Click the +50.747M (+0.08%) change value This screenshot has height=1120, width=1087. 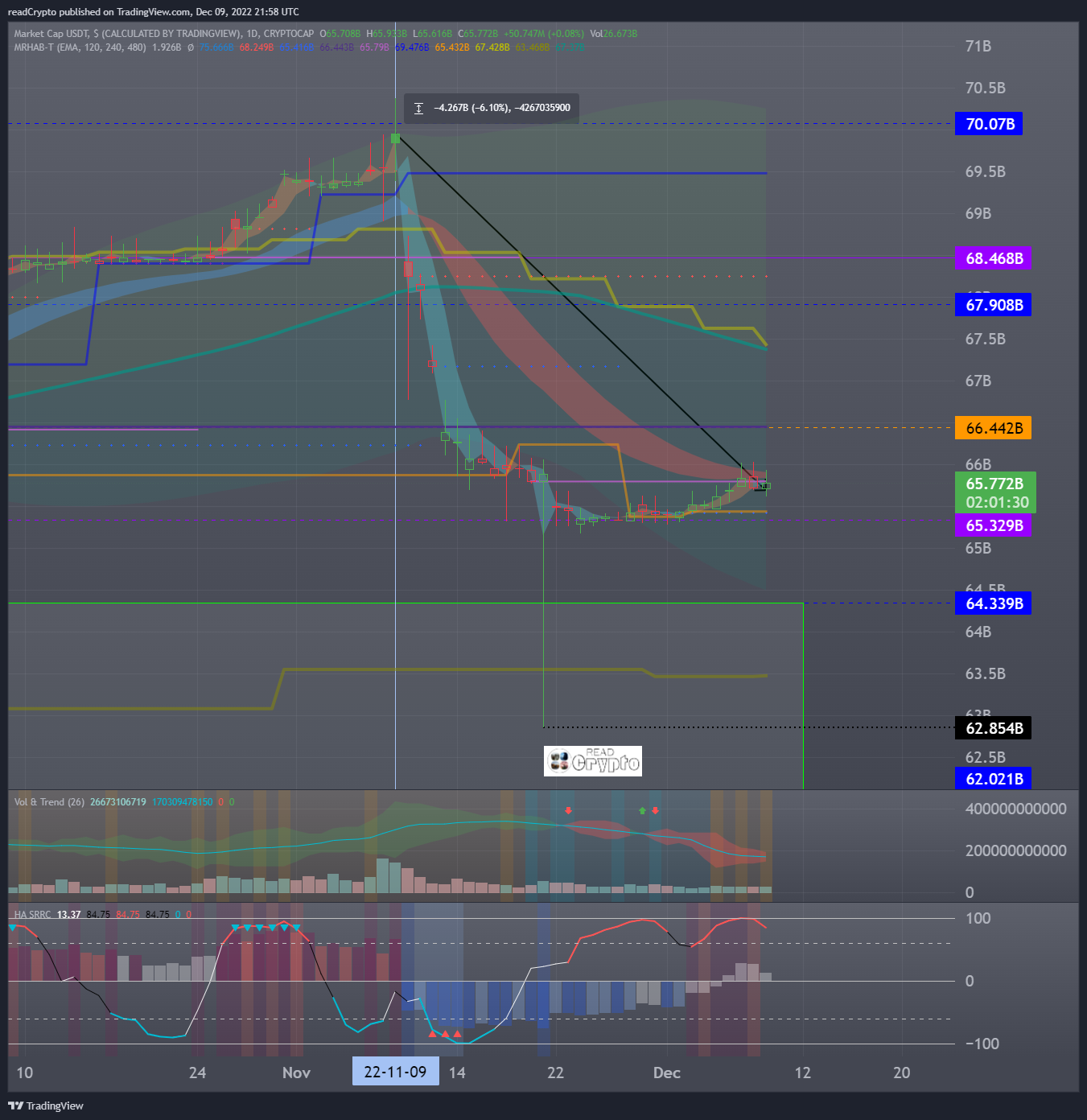click(x=543, y=34)
